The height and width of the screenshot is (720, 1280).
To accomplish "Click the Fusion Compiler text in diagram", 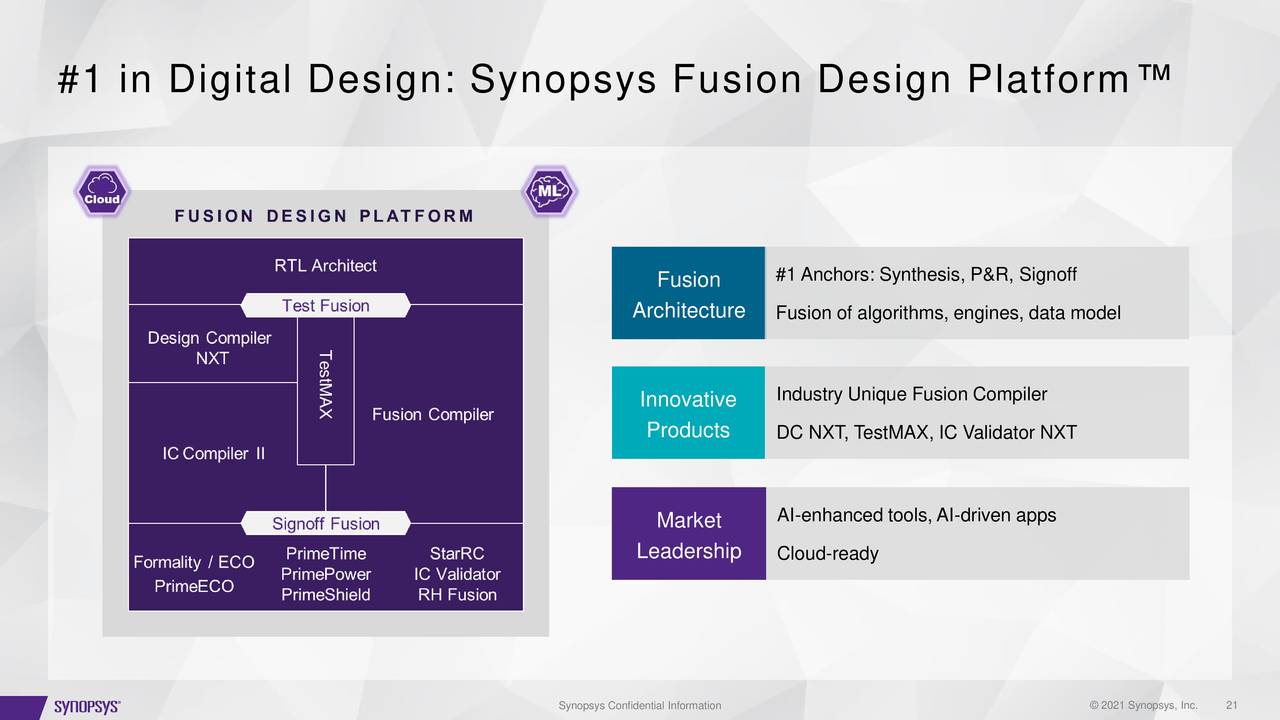I will pyautogui.click(x=432, y=414).
